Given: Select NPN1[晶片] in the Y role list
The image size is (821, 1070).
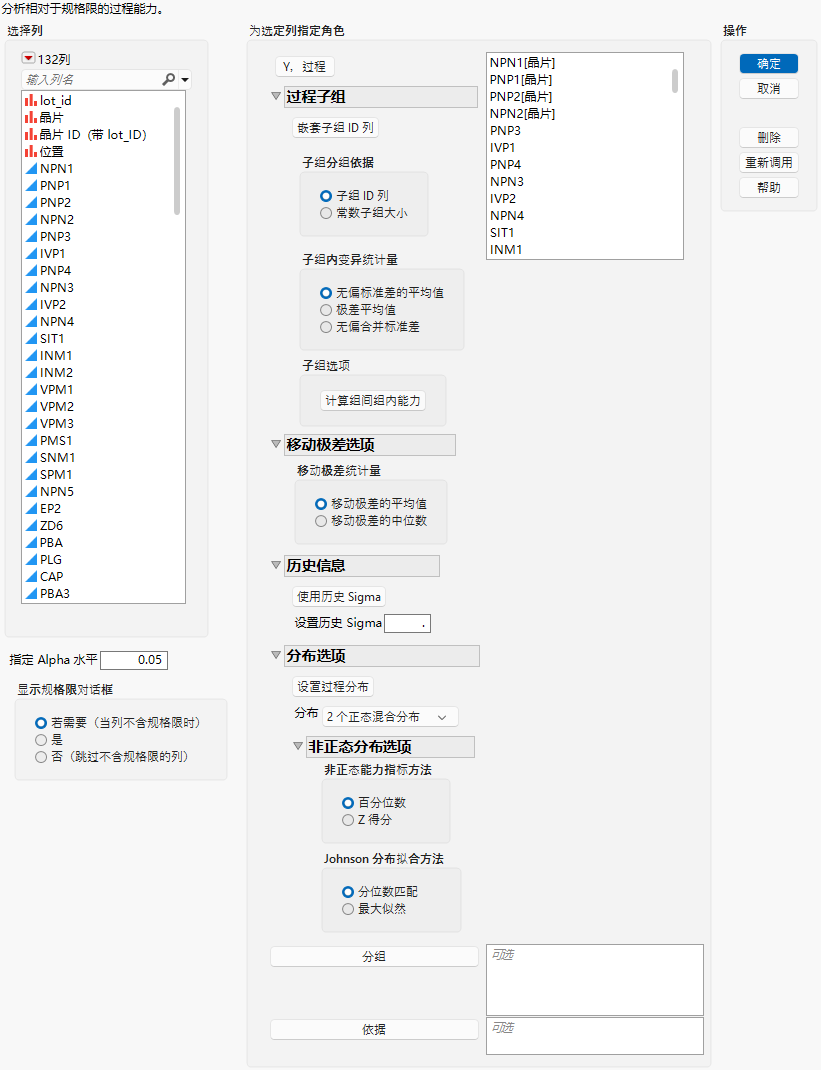Looking at the screenshot, I should 523,63.
